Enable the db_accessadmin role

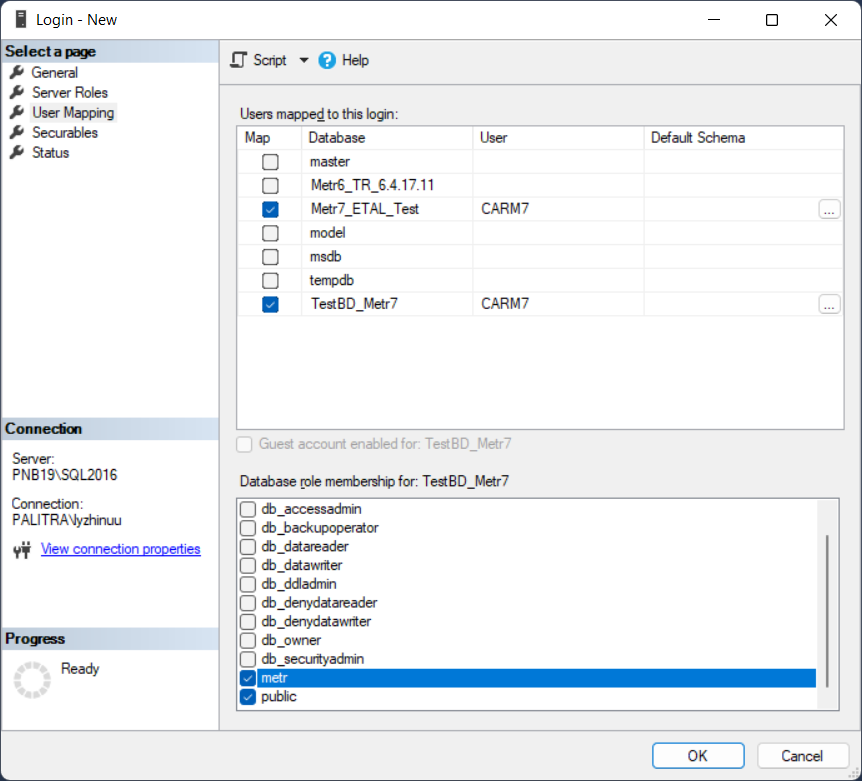248,509
